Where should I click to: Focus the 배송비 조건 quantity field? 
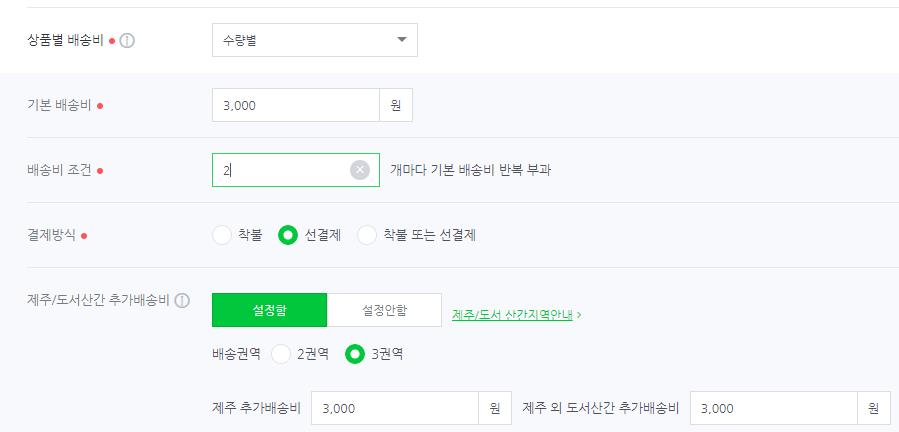pyautogui.click(x=296, y=170)
